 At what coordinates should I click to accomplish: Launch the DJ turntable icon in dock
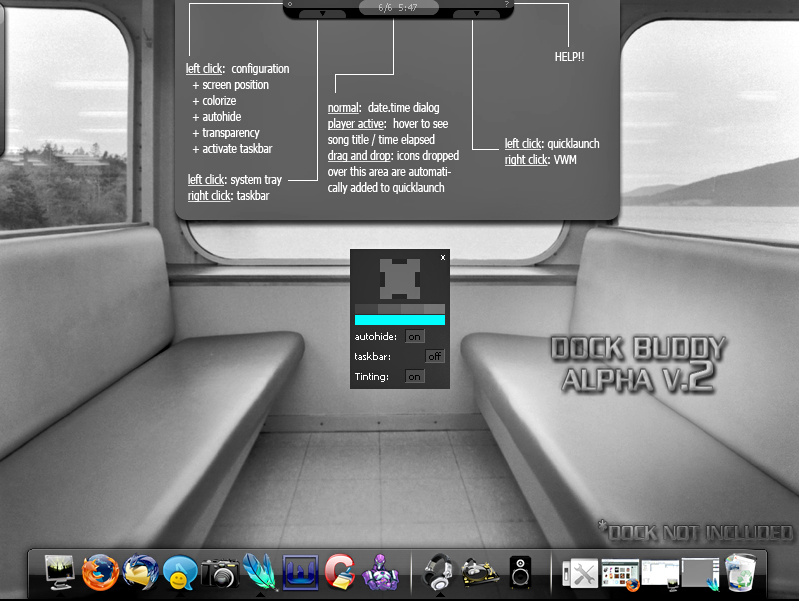pyautogui.click(x=480, y=573)
